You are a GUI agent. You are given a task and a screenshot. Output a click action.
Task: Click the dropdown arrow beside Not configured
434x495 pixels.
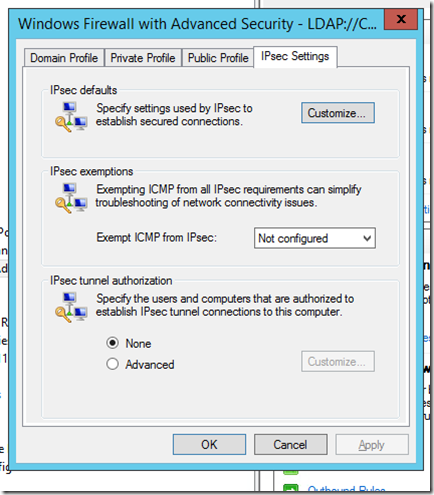367,238
